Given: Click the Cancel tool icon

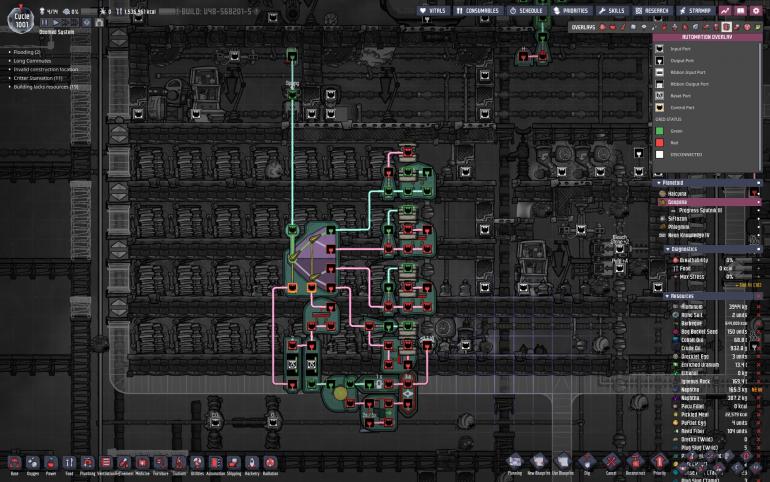Looking at the screenshot, I should pyautogui.click(x=610, y=462).
